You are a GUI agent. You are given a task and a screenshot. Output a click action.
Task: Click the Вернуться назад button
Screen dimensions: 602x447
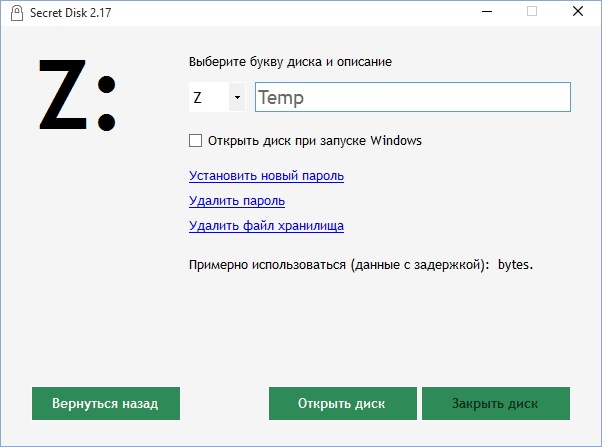pos(106,403)
